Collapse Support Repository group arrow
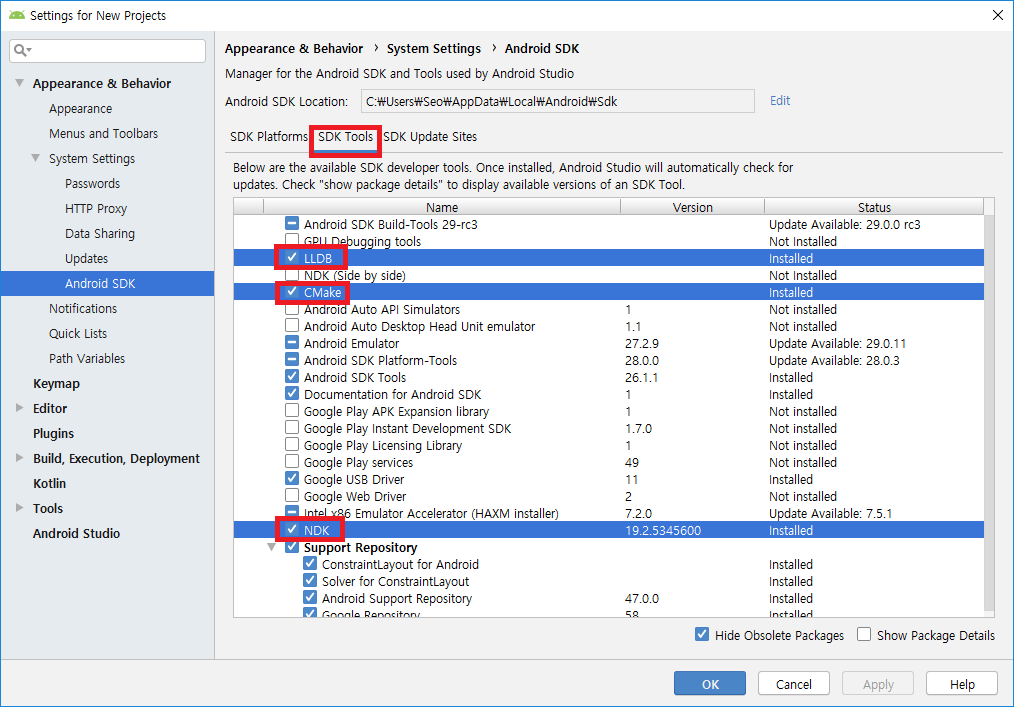Image resolution: width=1014 pixels, height=707 pixels. click(272, 547)
